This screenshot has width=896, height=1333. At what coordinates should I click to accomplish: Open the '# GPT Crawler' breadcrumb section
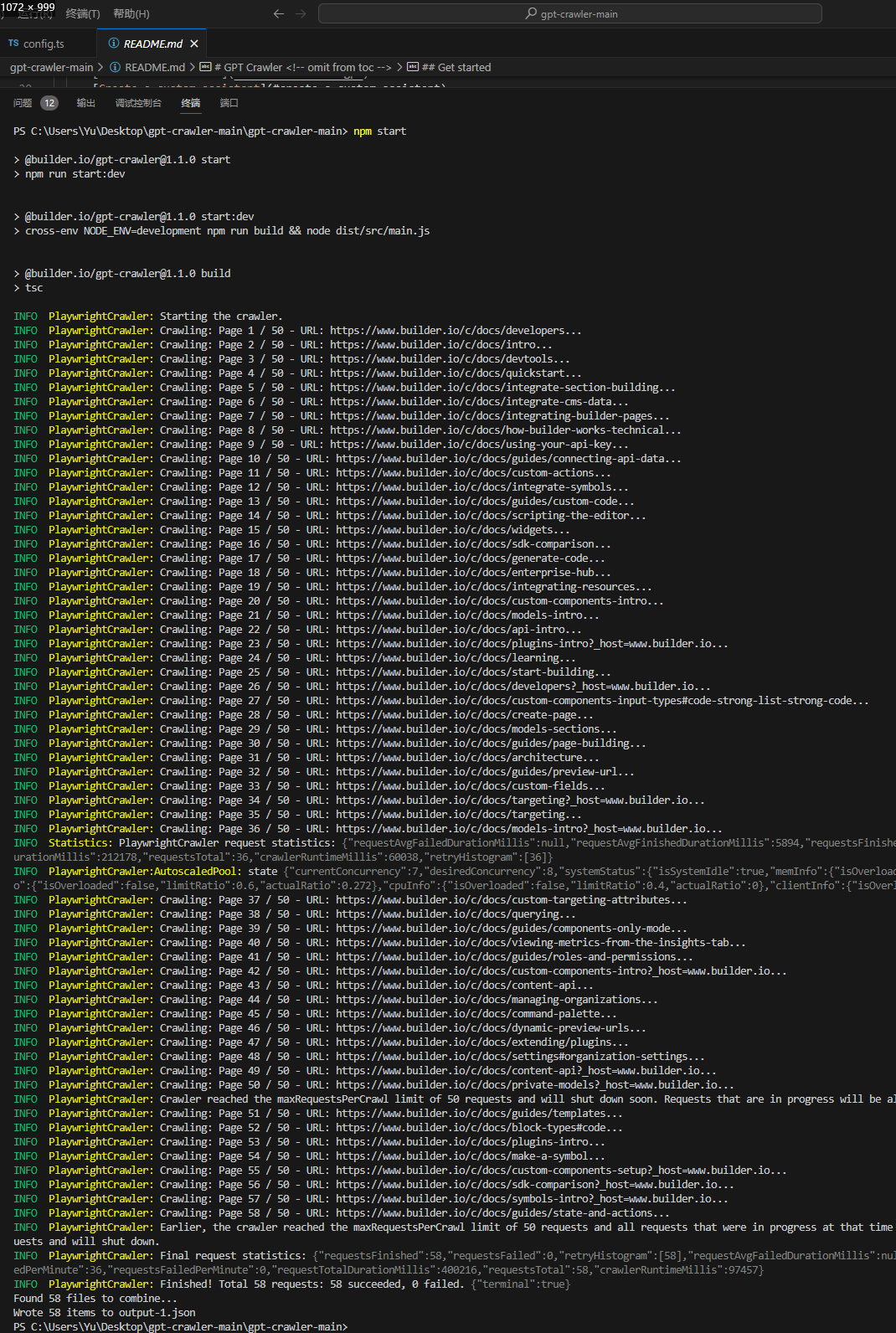303,67
